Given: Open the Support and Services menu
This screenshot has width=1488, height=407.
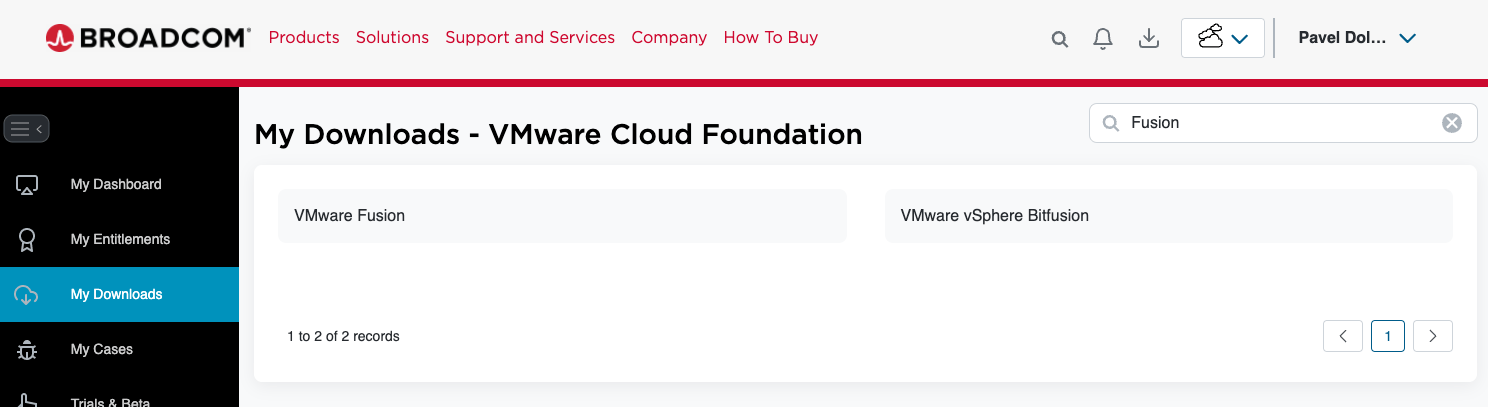Looking at the screenshot, I should click(530, 38).
